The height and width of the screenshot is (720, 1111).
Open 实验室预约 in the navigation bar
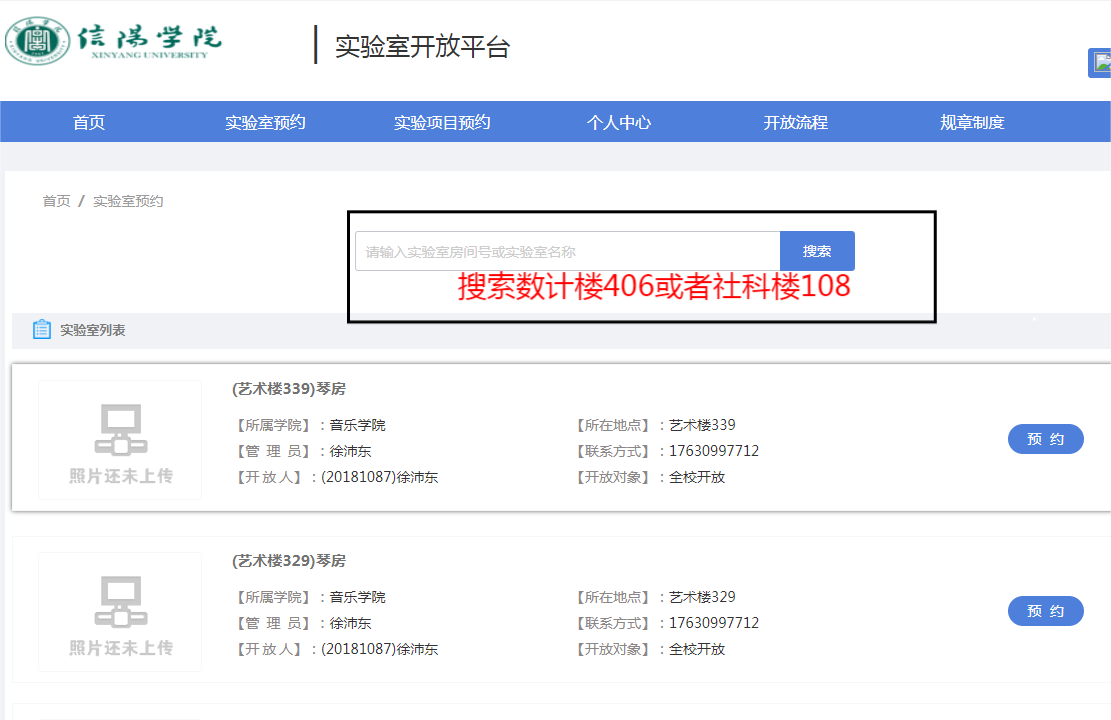tap(265, 123)
